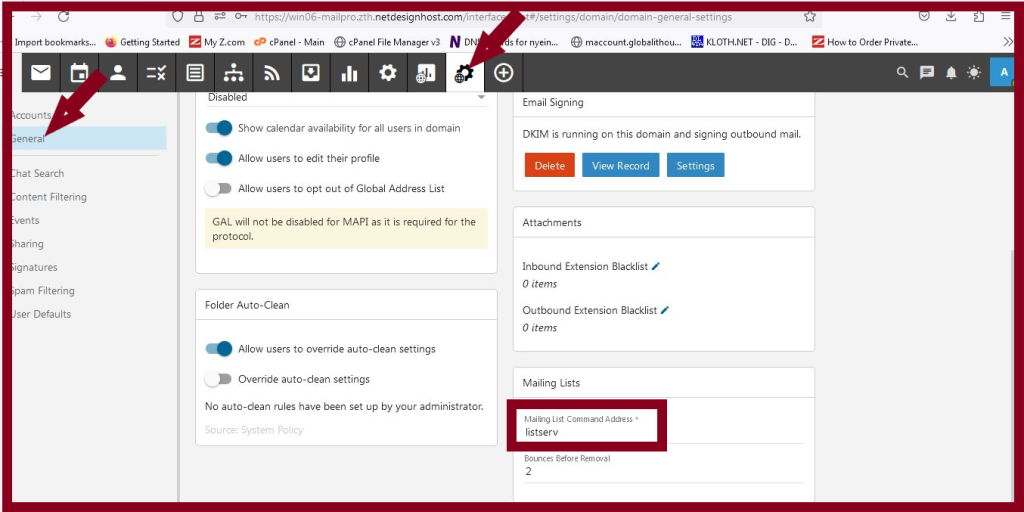Select User Defaults in the sidebar
The image size is (1024, 512).
pyautogui.click(x=41, y=314)
